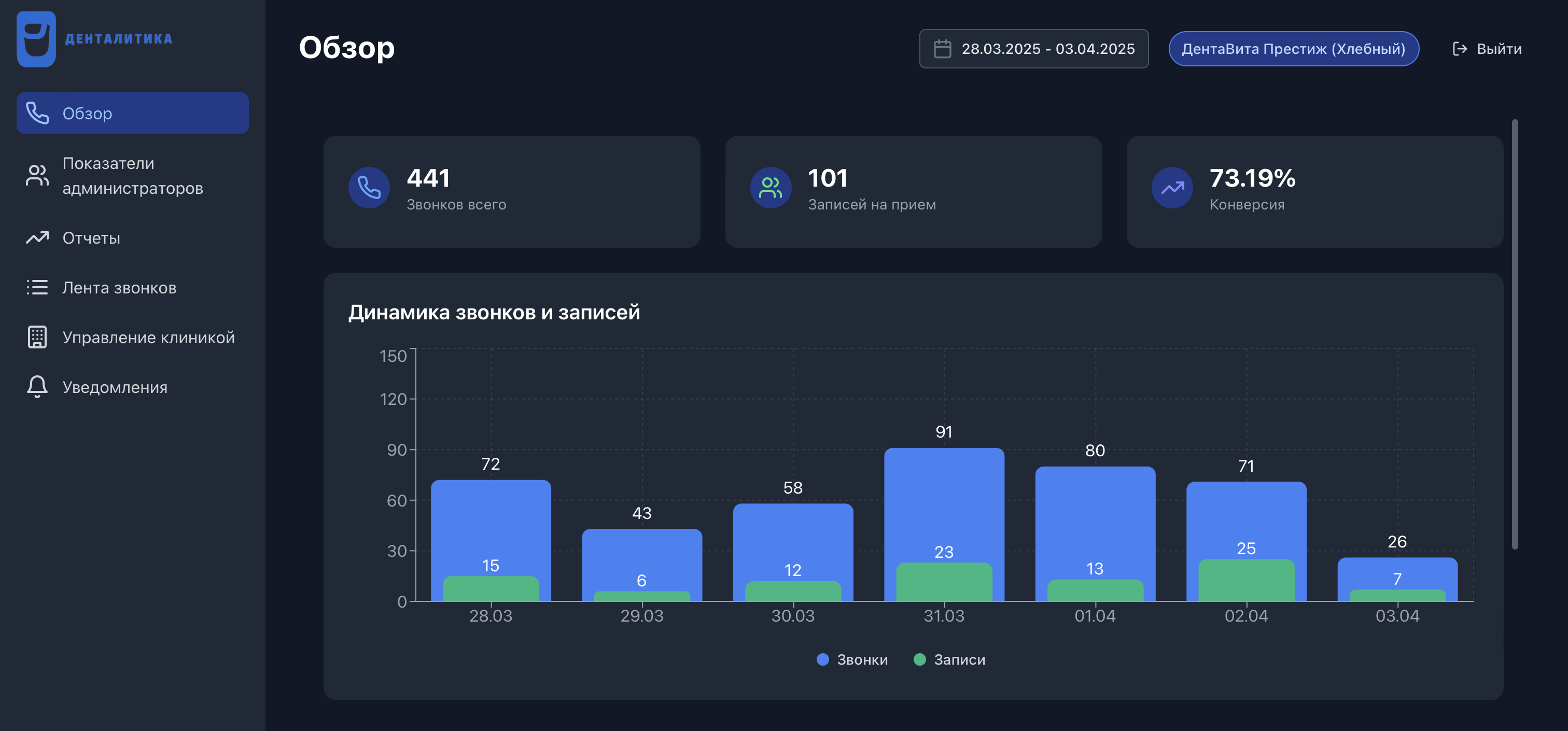
Task: Click the list icon beside Лента звонков
Action: coord(37,287)
